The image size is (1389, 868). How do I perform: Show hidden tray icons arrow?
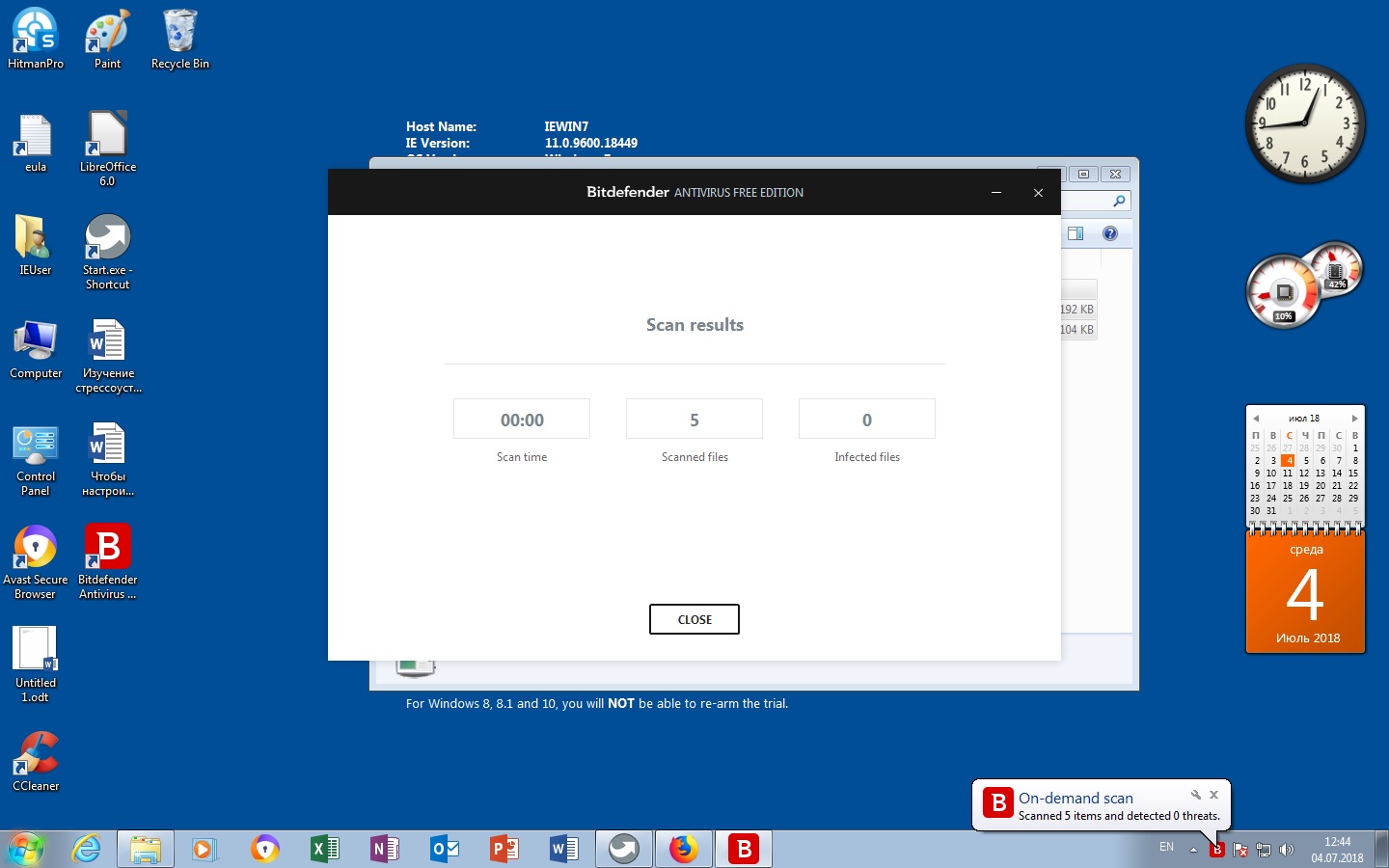pos(1193,850)
